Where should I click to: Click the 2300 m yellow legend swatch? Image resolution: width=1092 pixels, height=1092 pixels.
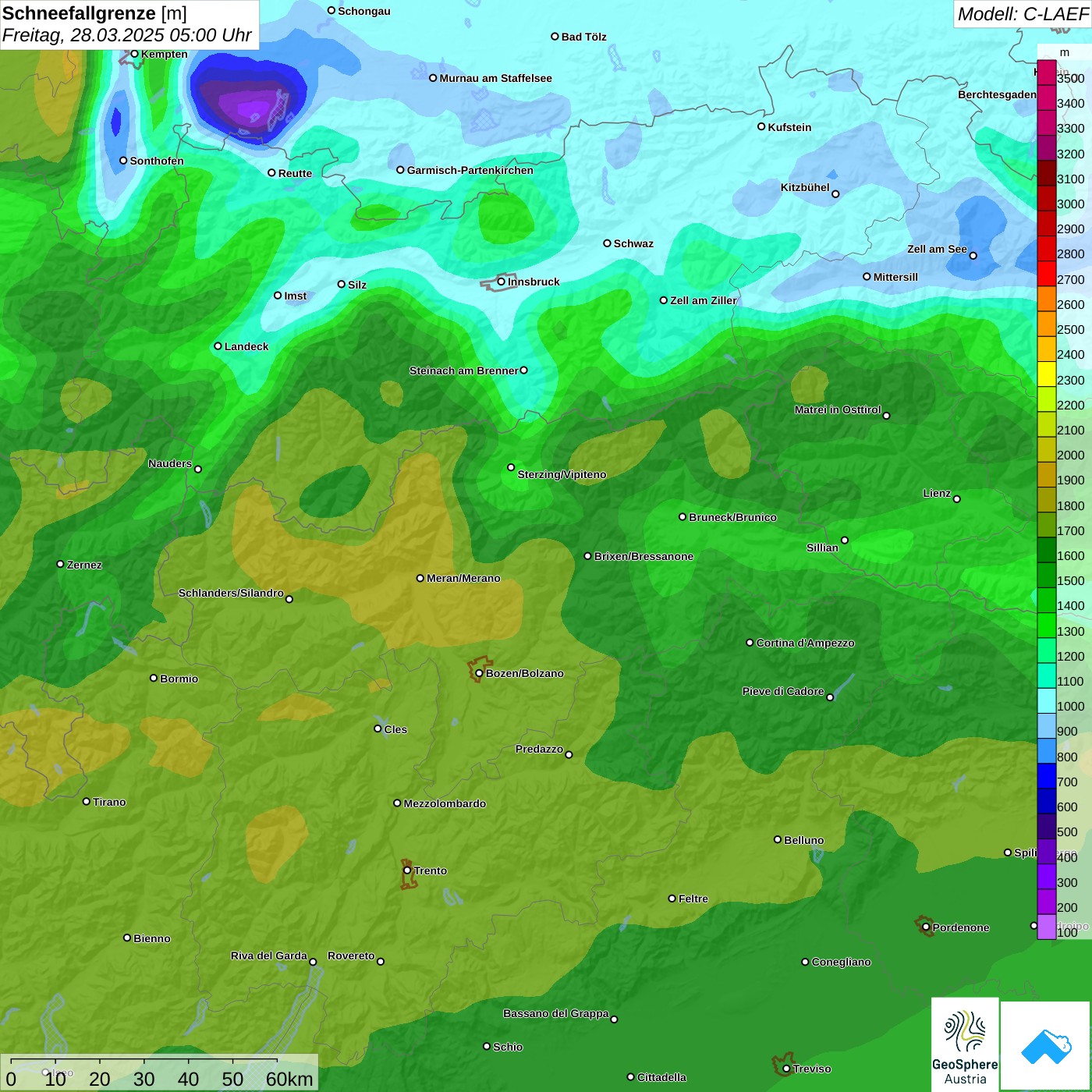point(1047,374)
